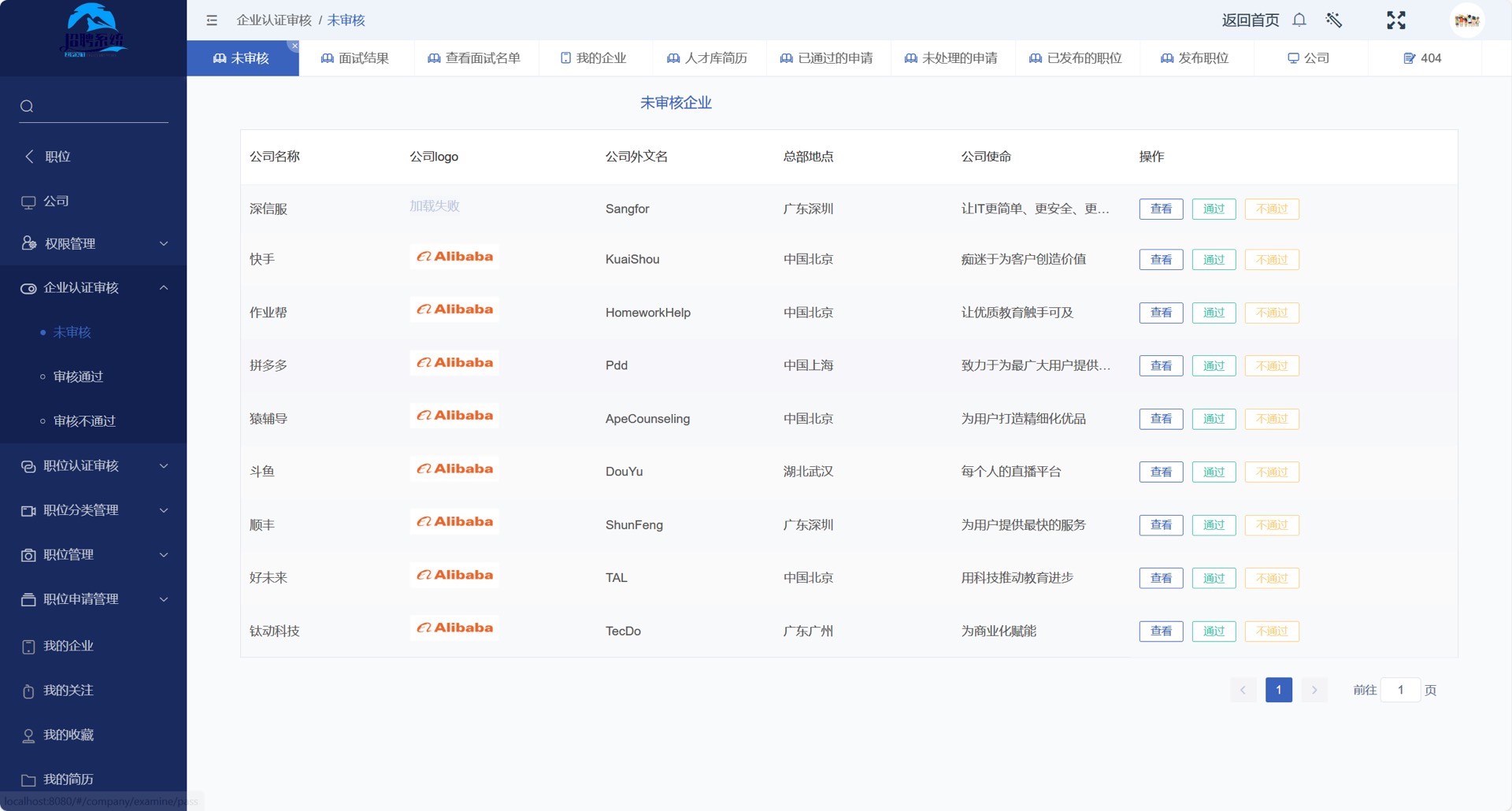Image resolution: width=1512 pixels, height=811 pixels.
Task: Open 我的企业 in the sidebar
Action: (93, 646)
